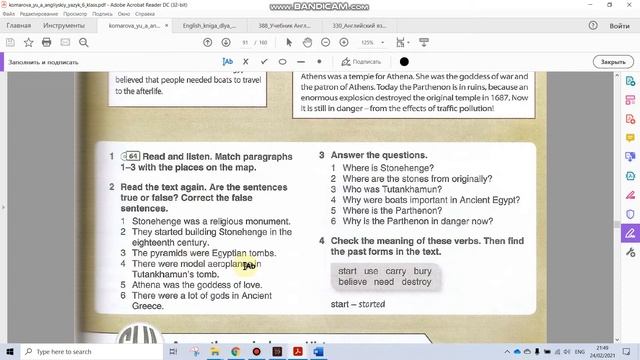640x360 pixels.
Task: Open the Organize Pages sidebar icon
Action: 630,100
